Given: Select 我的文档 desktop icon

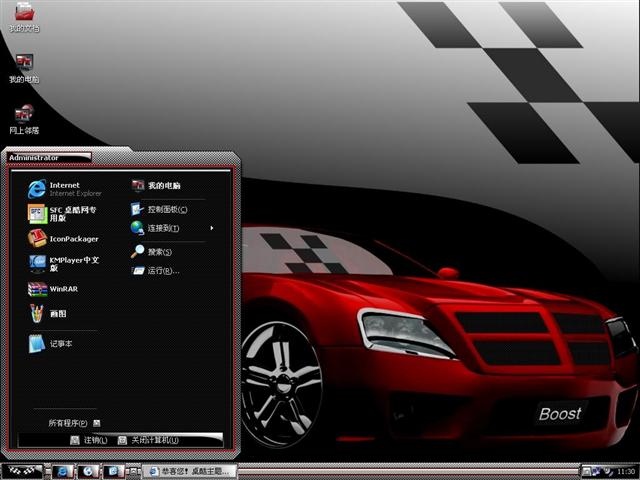Looking at the screenshot, I should coord(24,16).
